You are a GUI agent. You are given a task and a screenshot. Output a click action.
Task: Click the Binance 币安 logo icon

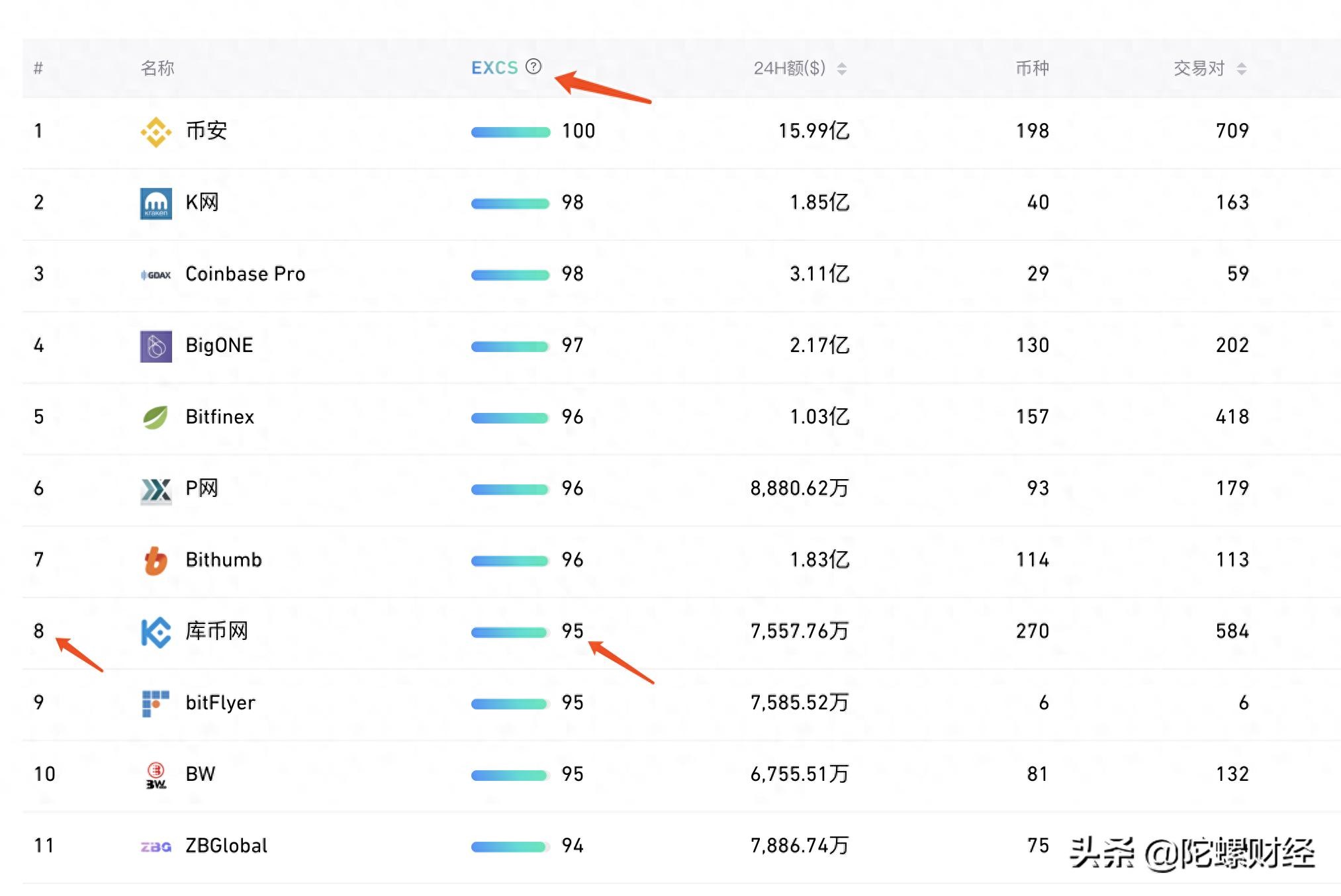(x=156, y=132)
